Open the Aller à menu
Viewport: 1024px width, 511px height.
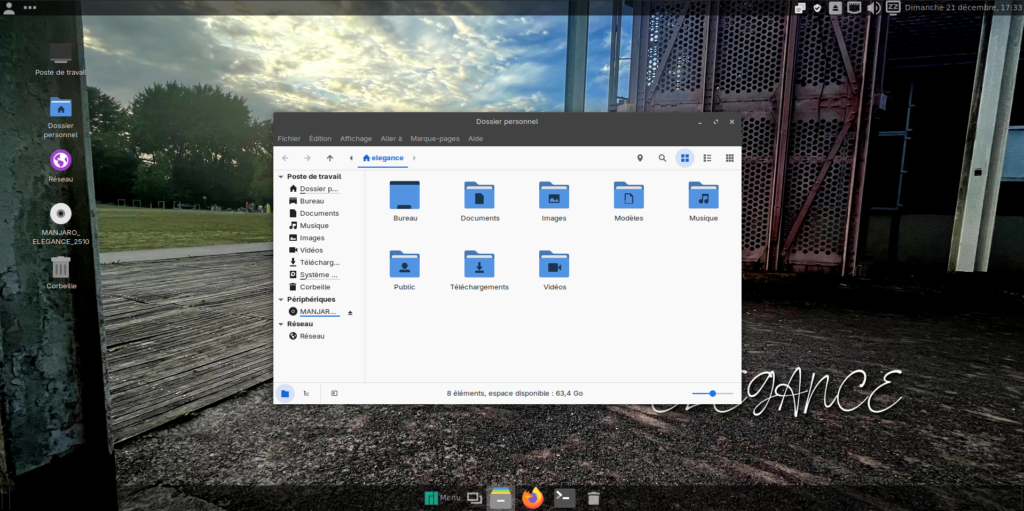tap(391, 139)
